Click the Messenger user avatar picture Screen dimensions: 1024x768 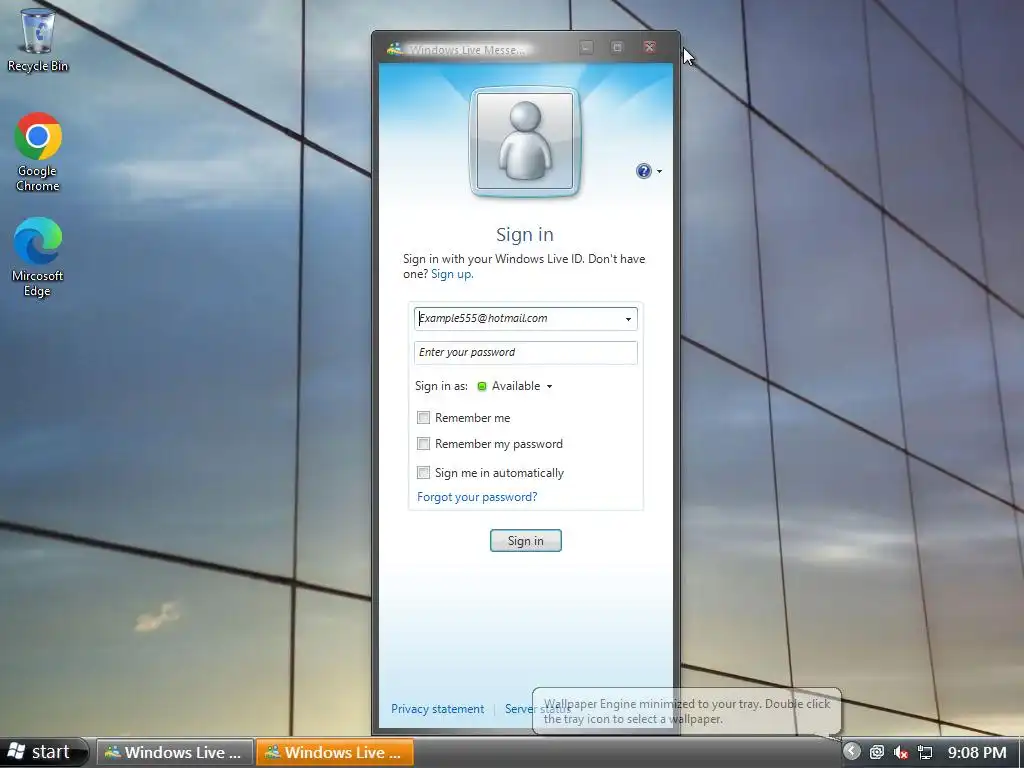coord(524,141)
